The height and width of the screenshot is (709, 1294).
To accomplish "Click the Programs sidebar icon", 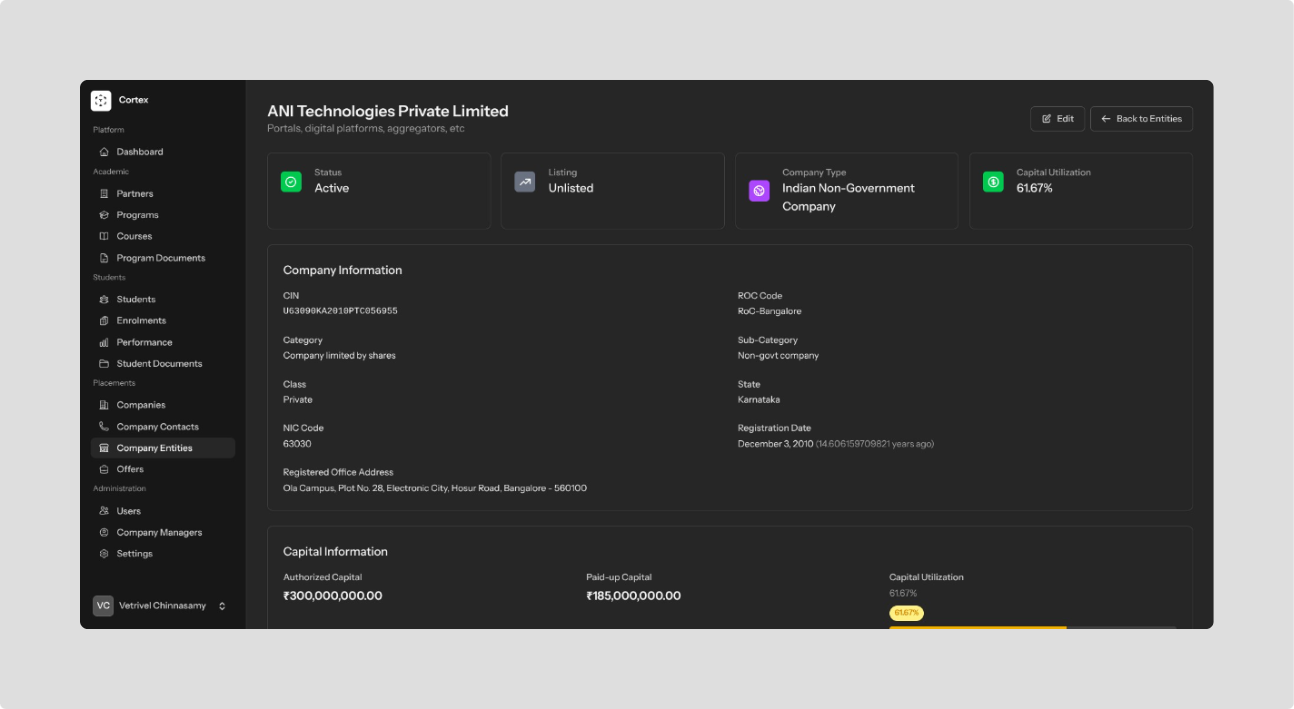I will tap(104, 215).
